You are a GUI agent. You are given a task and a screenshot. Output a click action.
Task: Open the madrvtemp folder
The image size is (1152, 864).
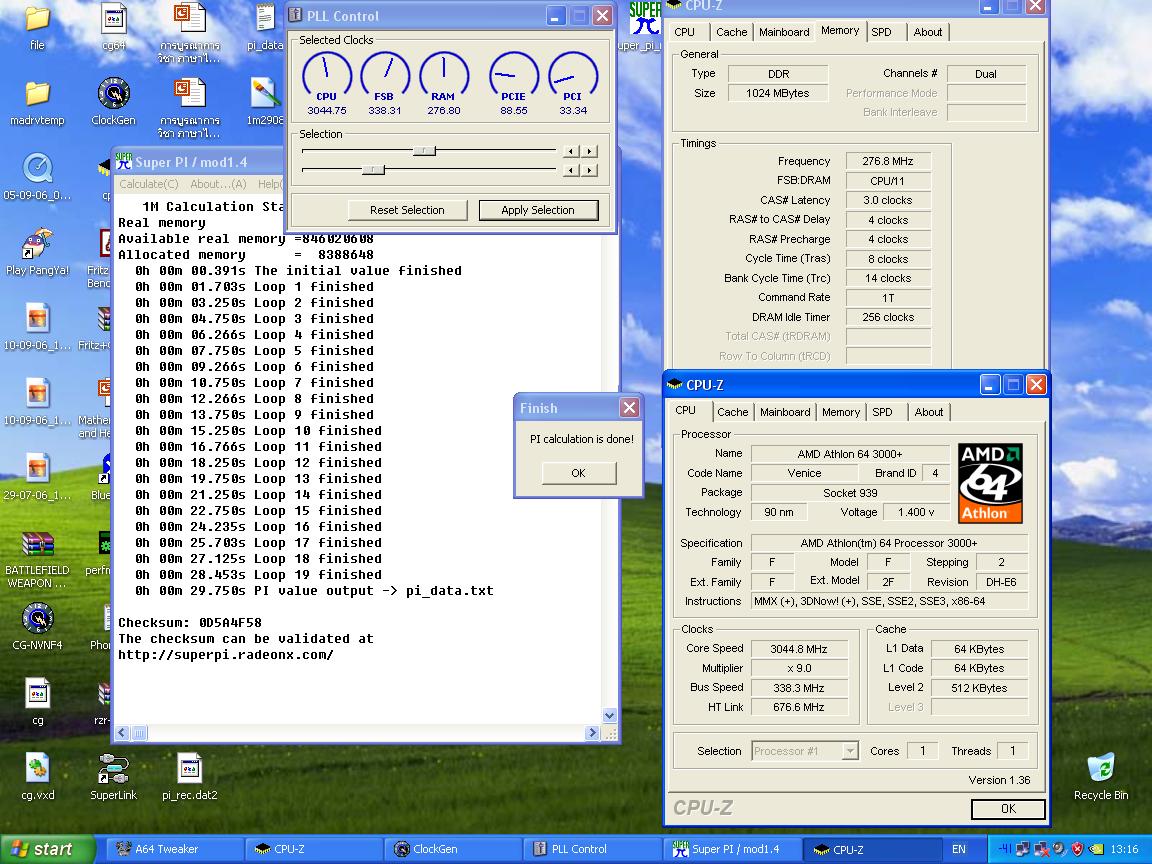pyautogui.click(x=37, y=96)
